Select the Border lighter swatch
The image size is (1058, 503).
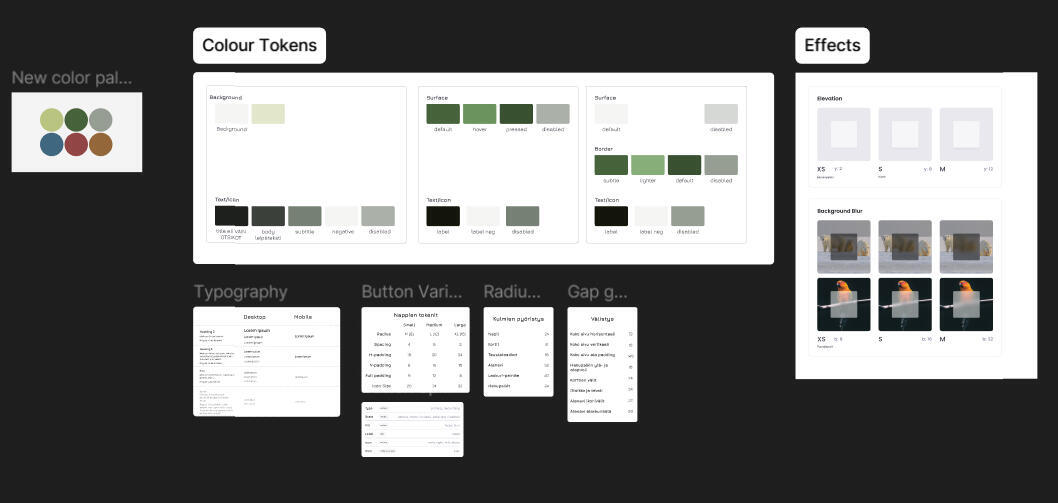click(648, 165)
